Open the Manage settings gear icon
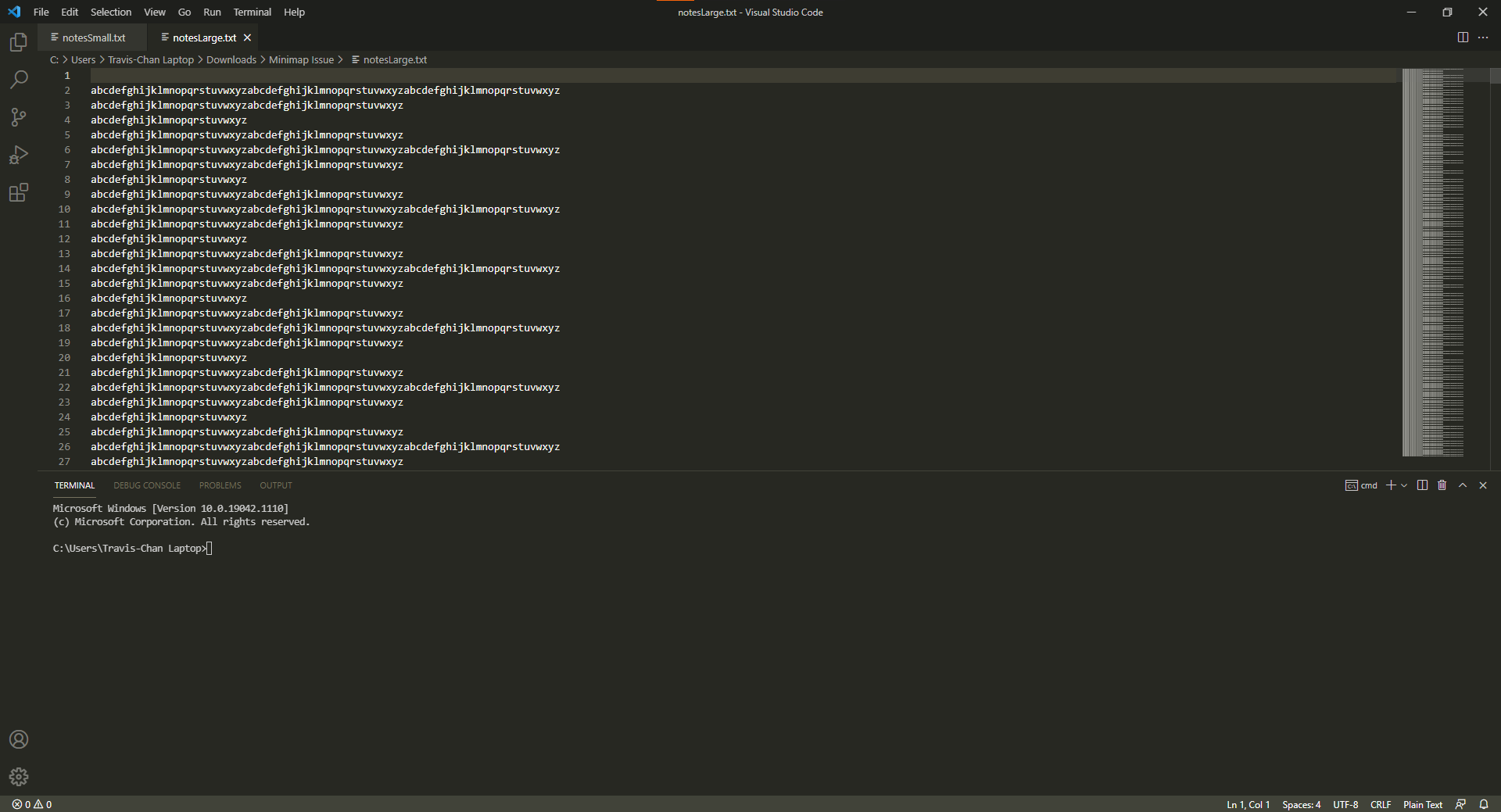Image resolution: width=1501 pixels, height=812 pixels. coord(18,777)
